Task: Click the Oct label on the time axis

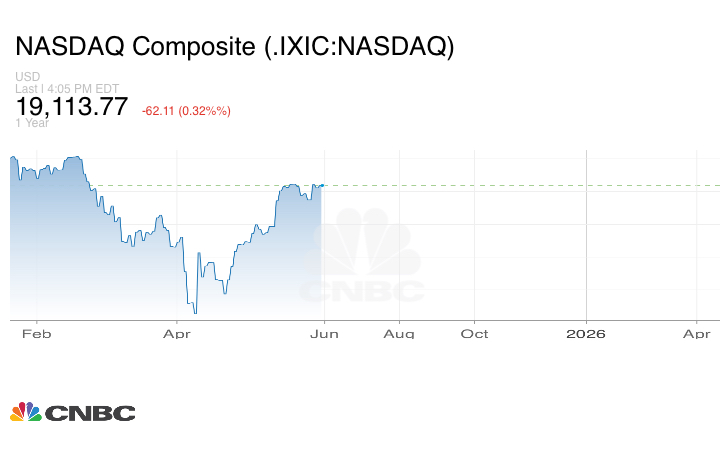Action: [x=475, y=334]
